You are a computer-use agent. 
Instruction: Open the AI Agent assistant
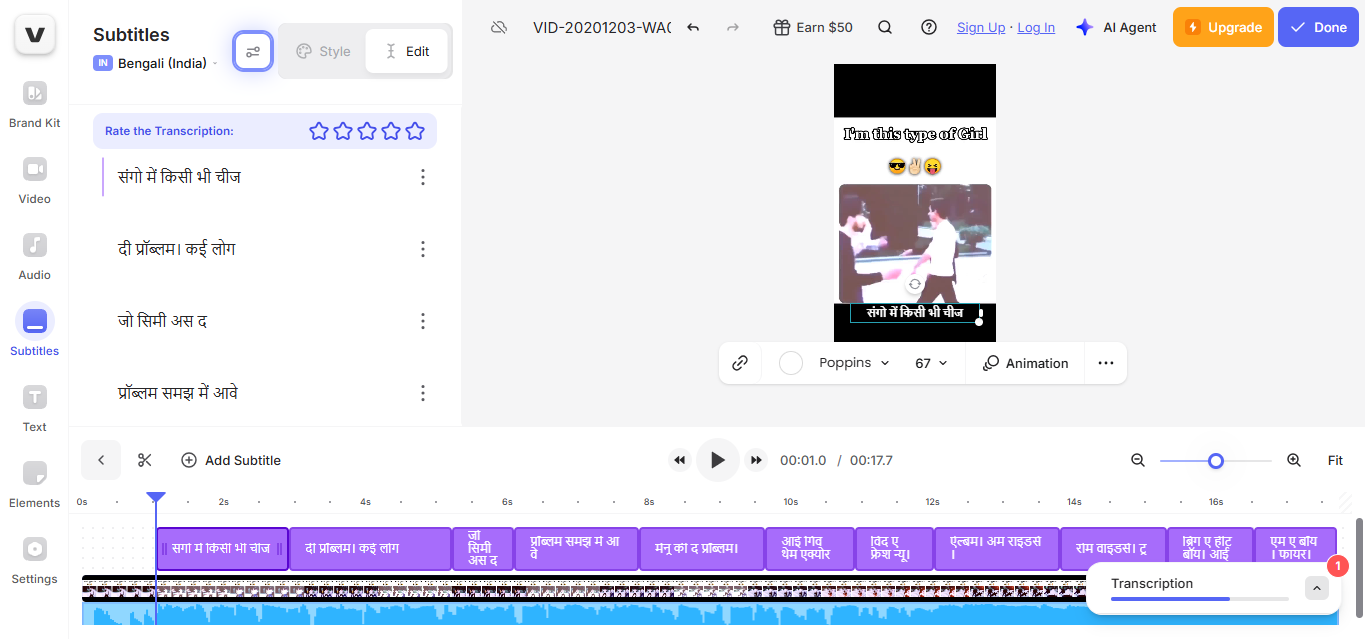[1115, 27]
